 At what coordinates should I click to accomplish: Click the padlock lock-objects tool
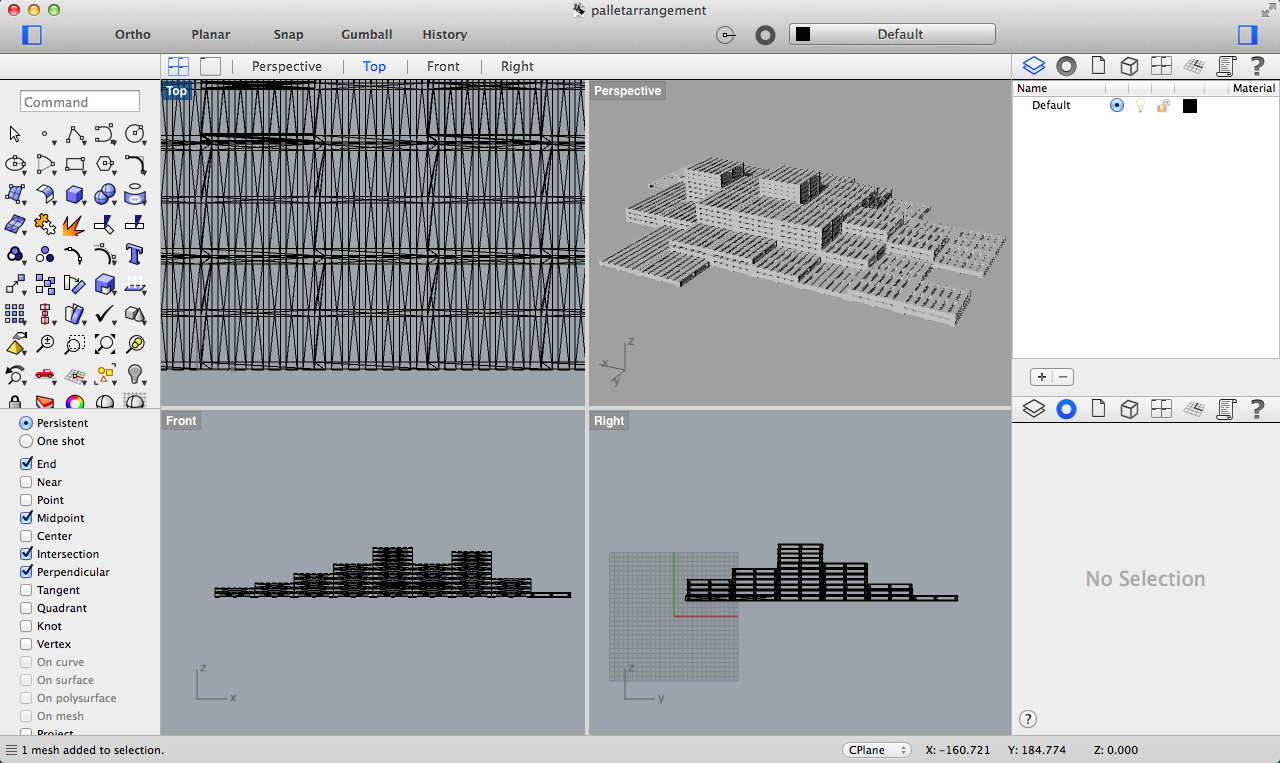[15, 402]
